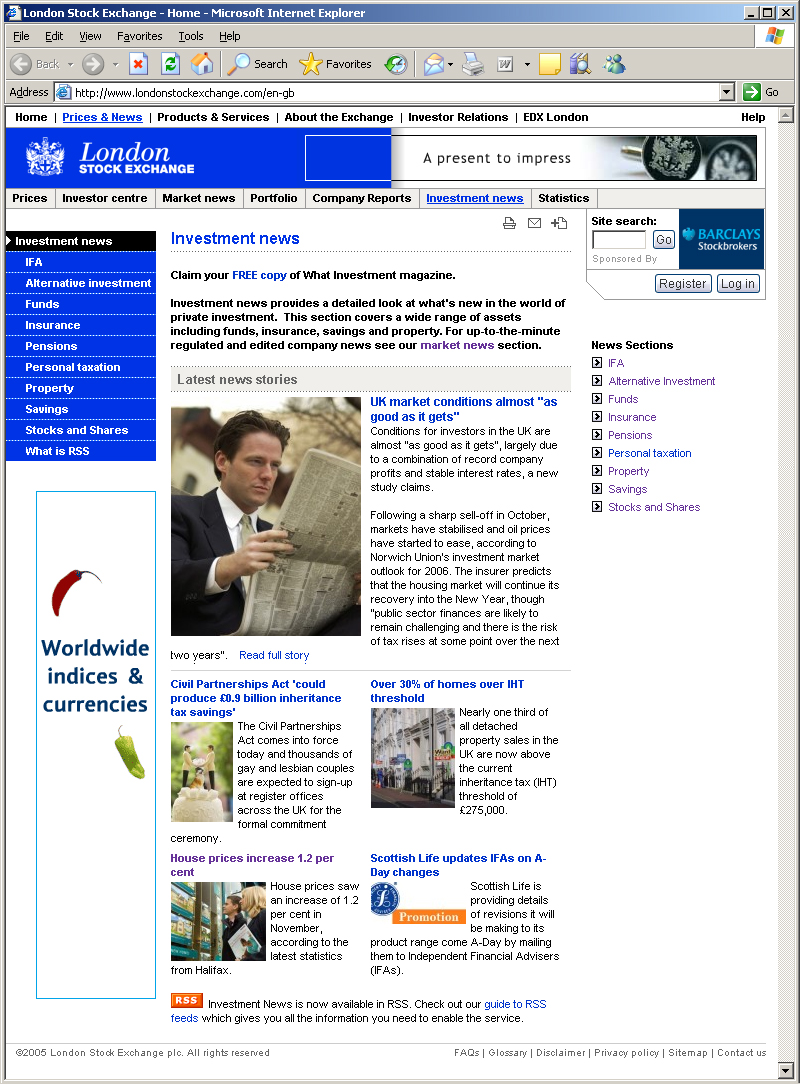Image resolution: width=800 pixels, height=1085 pixels.
Task: Open Stocks and Shares in News Sections
Action: 654,507
